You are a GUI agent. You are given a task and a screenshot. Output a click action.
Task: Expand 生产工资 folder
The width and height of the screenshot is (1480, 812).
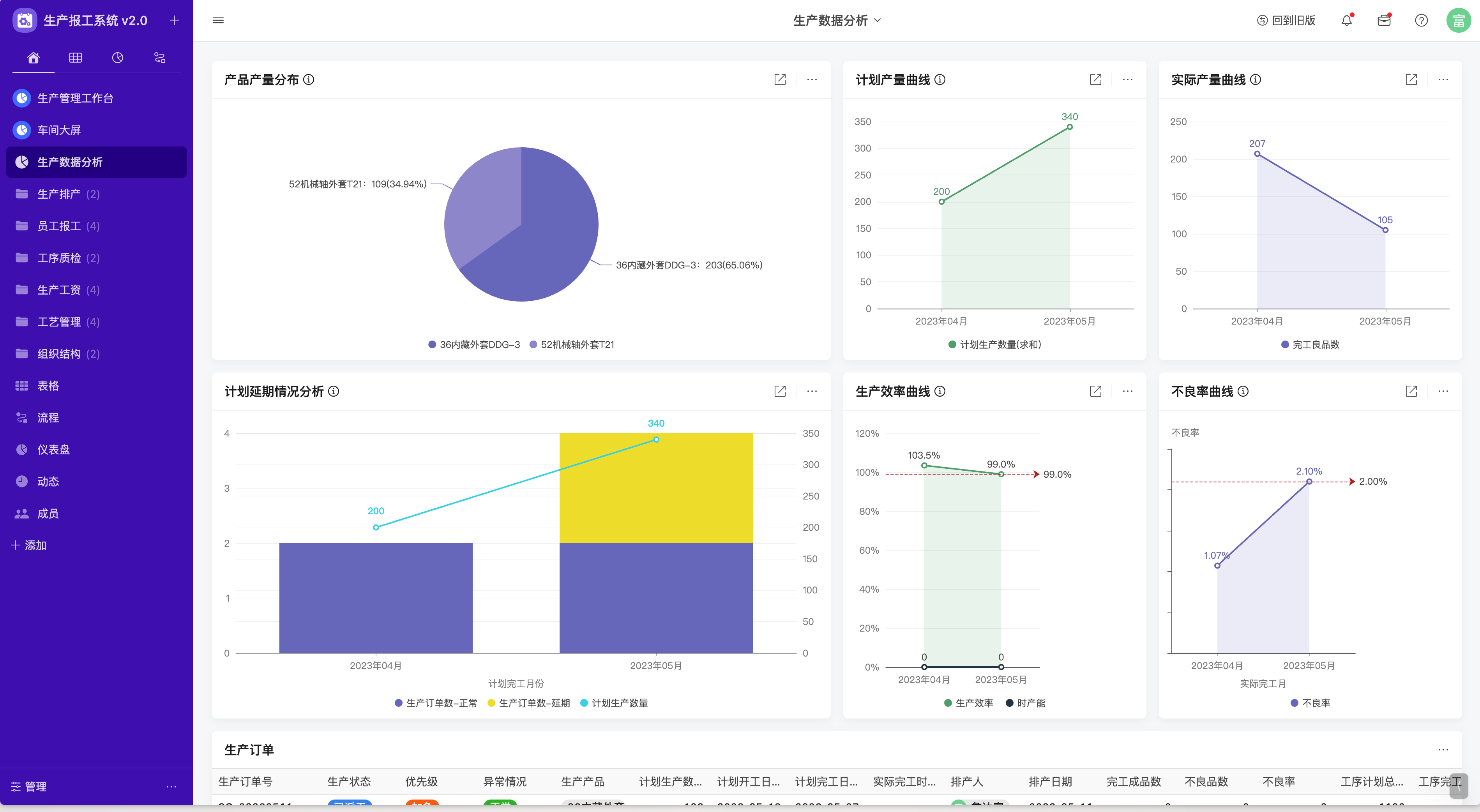[97, 289]
